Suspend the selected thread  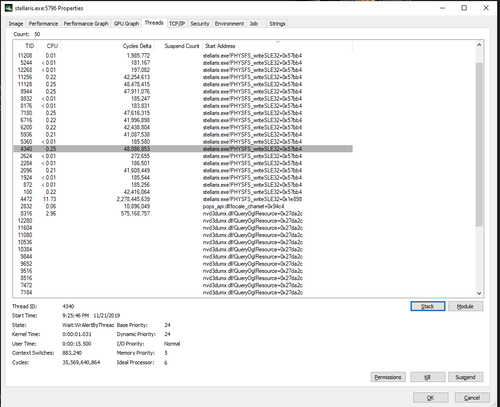[x=465, y=377]
